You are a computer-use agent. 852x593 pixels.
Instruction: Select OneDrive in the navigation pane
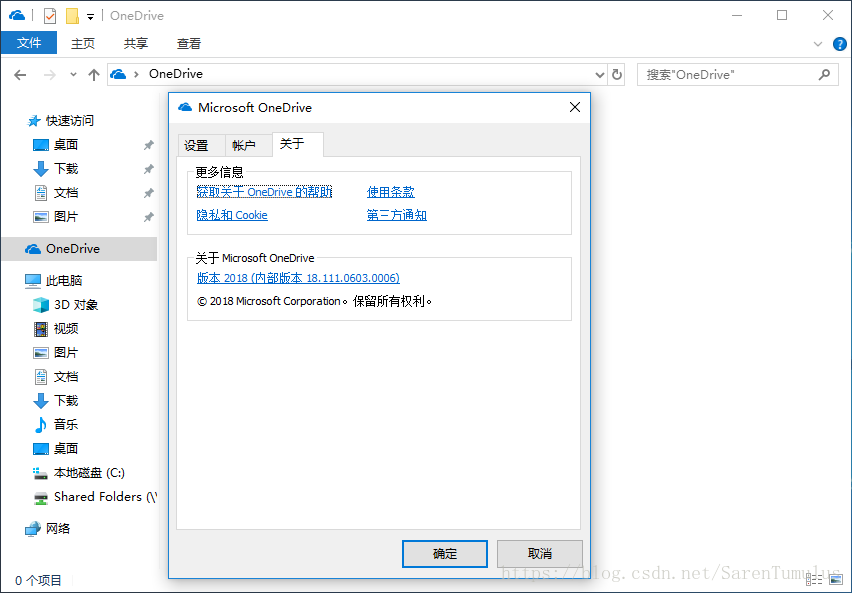tap(79, 249)
